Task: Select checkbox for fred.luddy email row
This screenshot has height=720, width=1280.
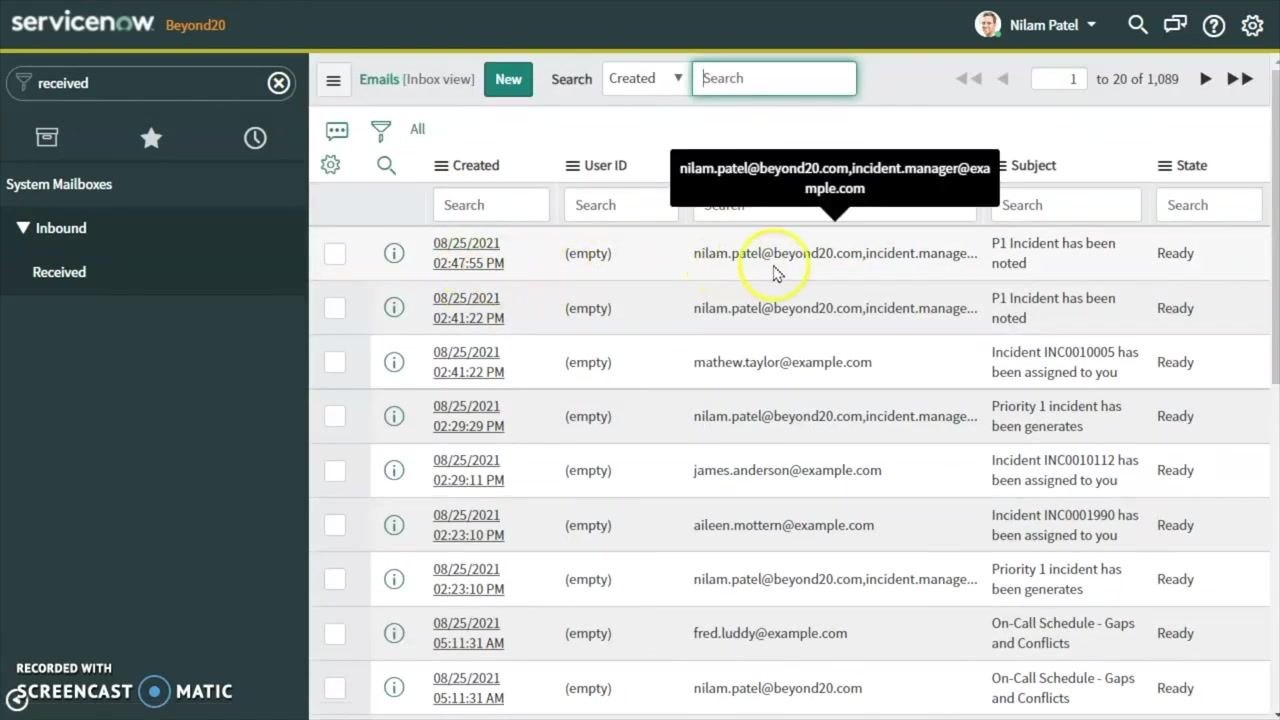Action: [x=335, y=633]
